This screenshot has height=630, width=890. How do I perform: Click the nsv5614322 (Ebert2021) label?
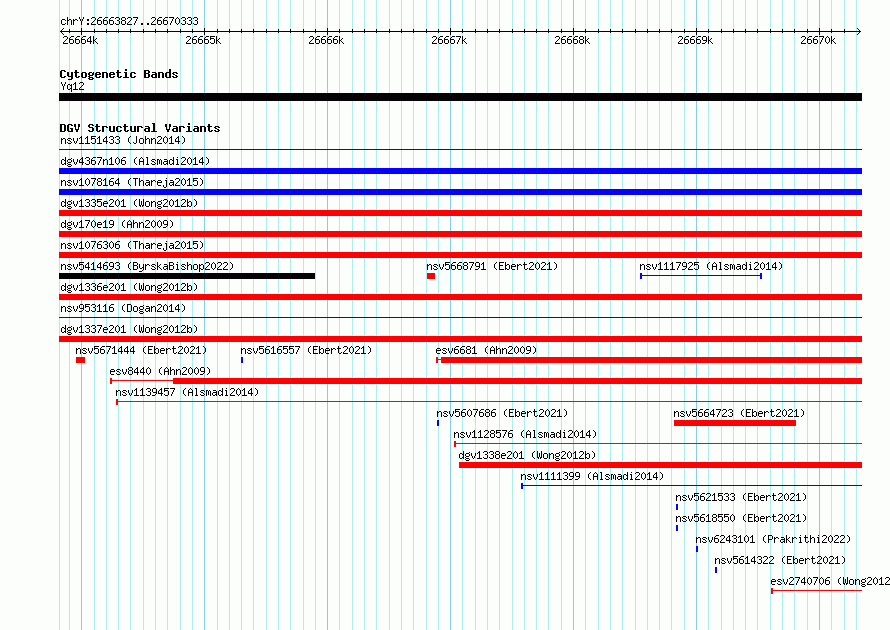780,560
